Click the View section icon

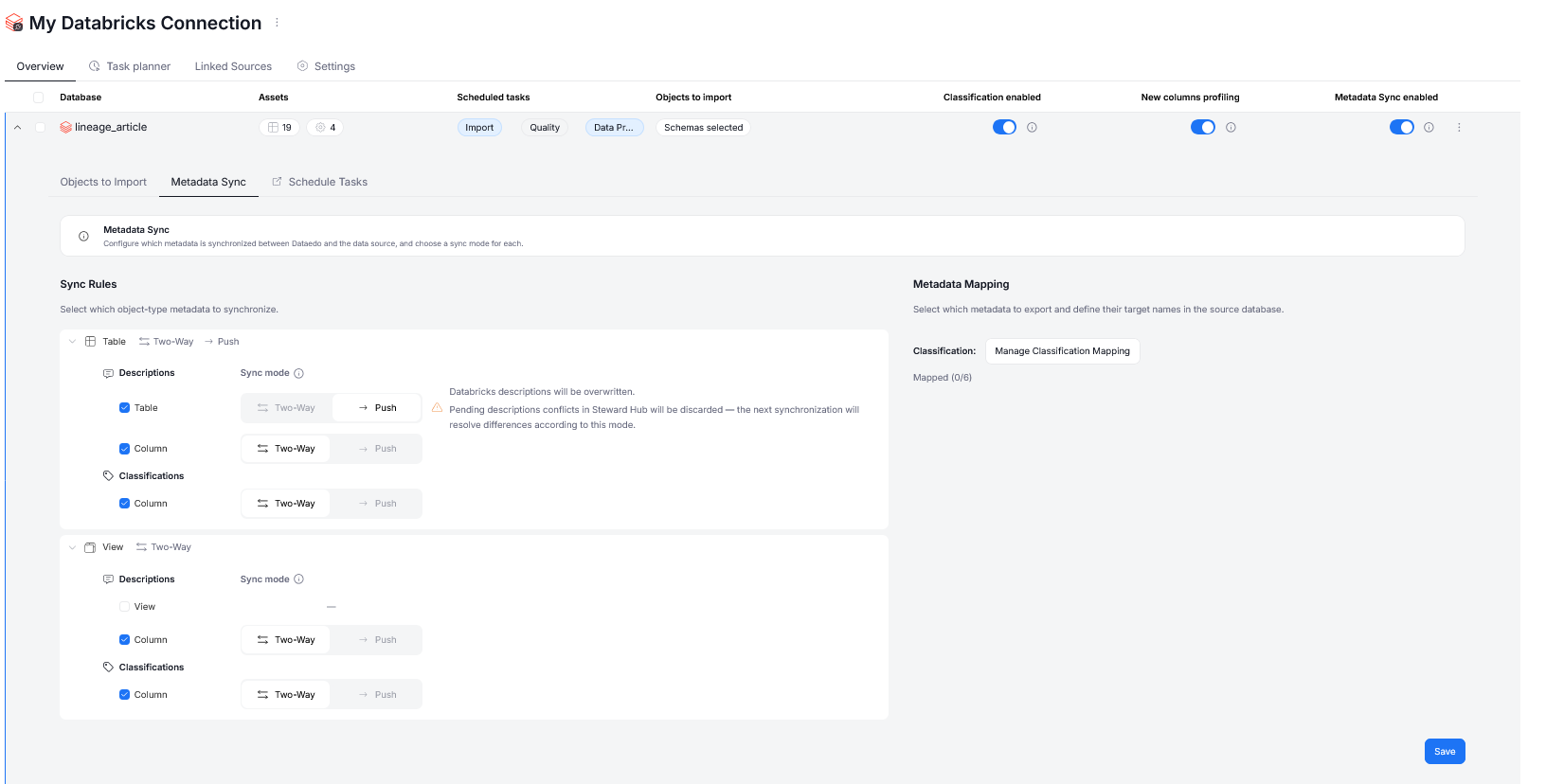click(90, 547)
